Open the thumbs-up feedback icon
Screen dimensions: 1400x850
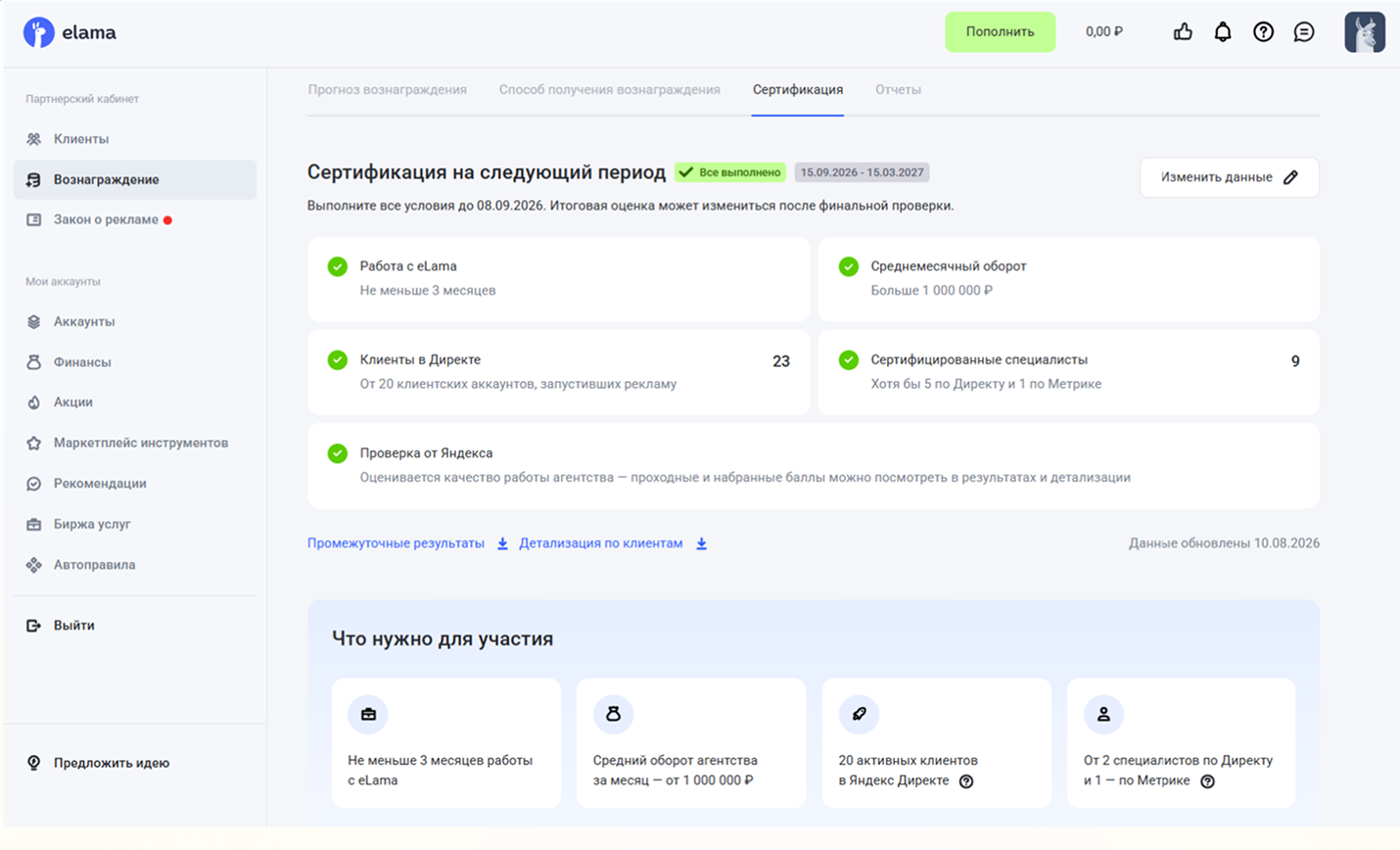1183,31
